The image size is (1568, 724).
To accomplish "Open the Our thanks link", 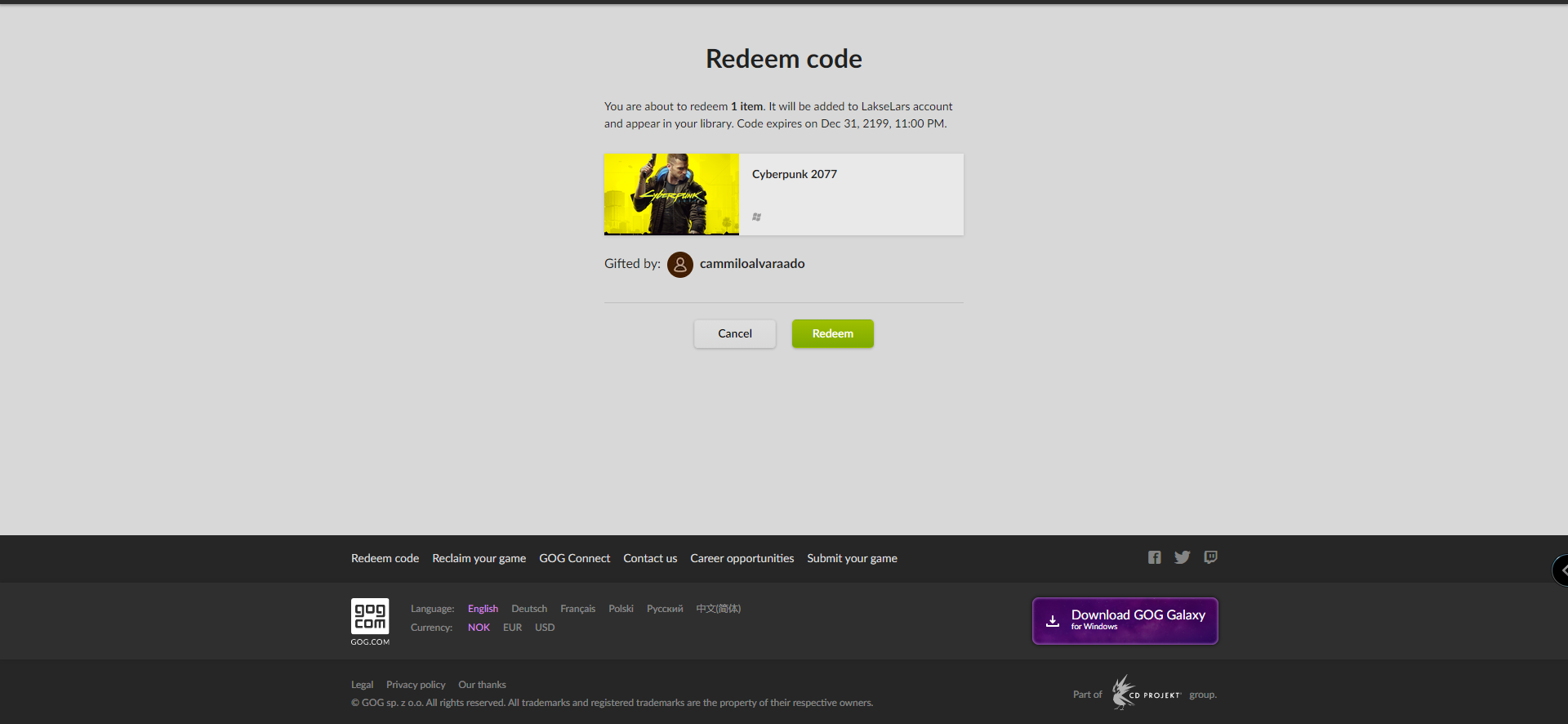I will (x=482, y=685).
